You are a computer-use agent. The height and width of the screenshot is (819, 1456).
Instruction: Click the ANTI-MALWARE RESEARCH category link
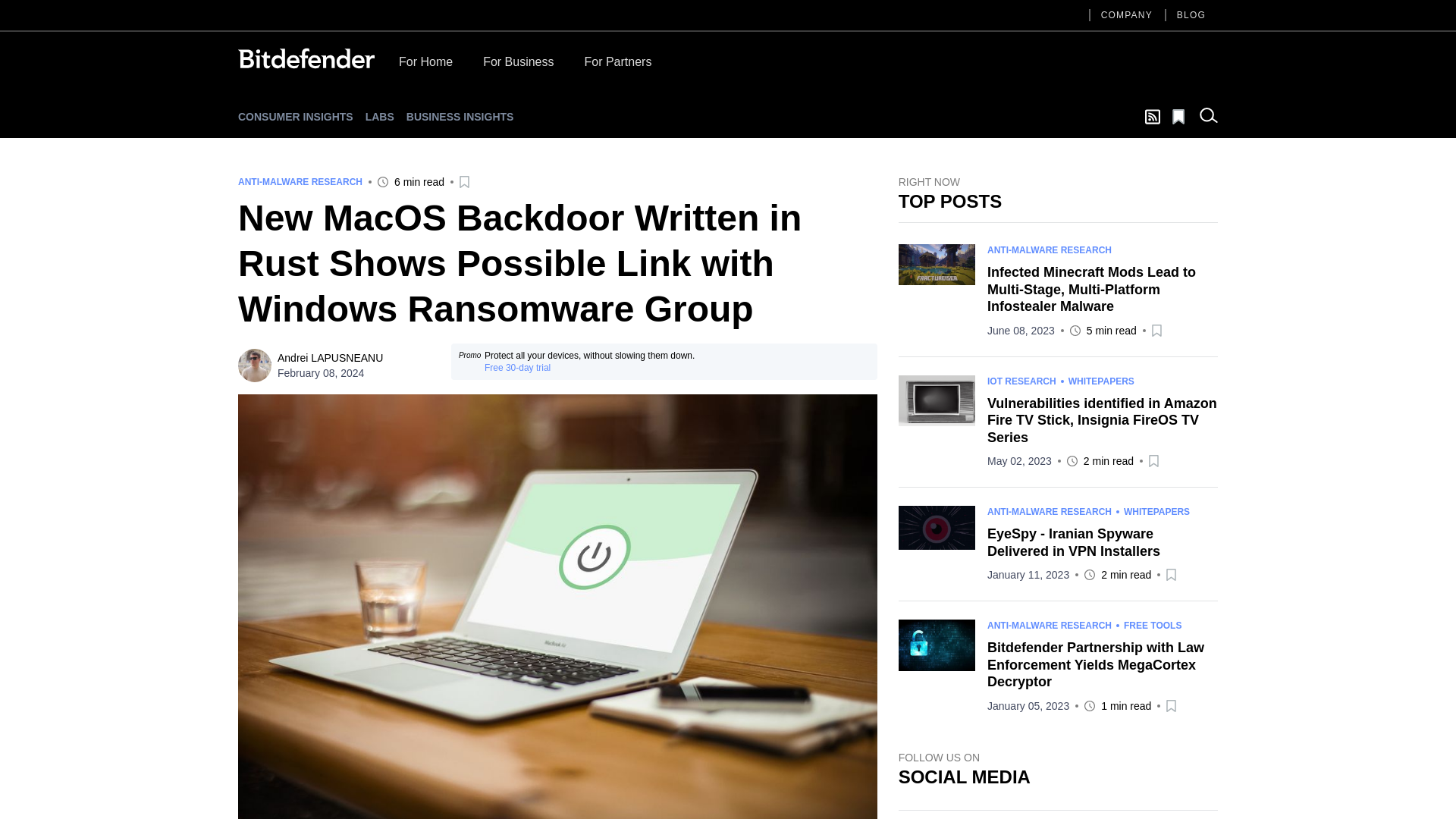tap(300, 181)
